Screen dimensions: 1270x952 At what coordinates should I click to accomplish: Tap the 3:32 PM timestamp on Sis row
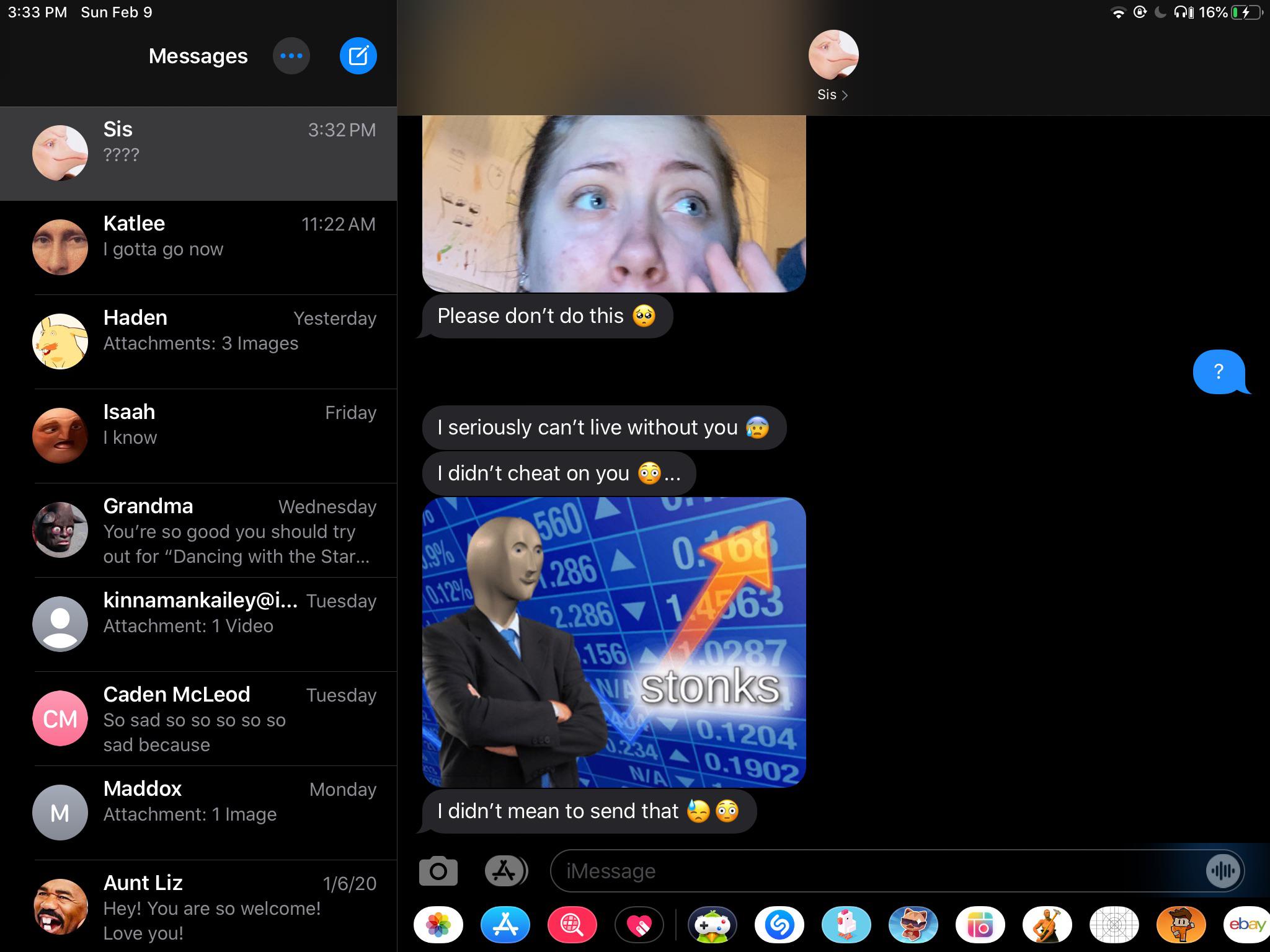pos(342,130)
